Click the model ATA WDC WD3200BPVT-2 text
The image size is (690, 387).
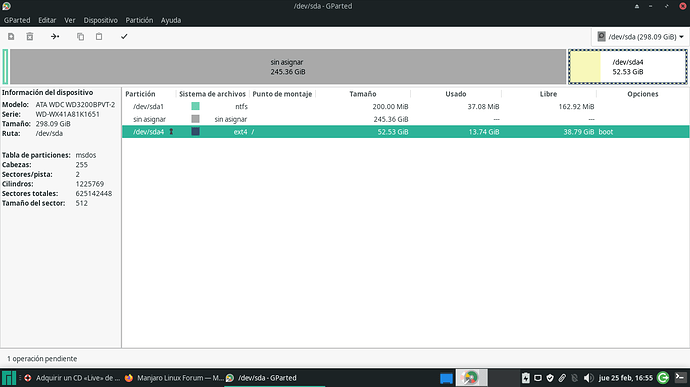[x=75, y=105]
